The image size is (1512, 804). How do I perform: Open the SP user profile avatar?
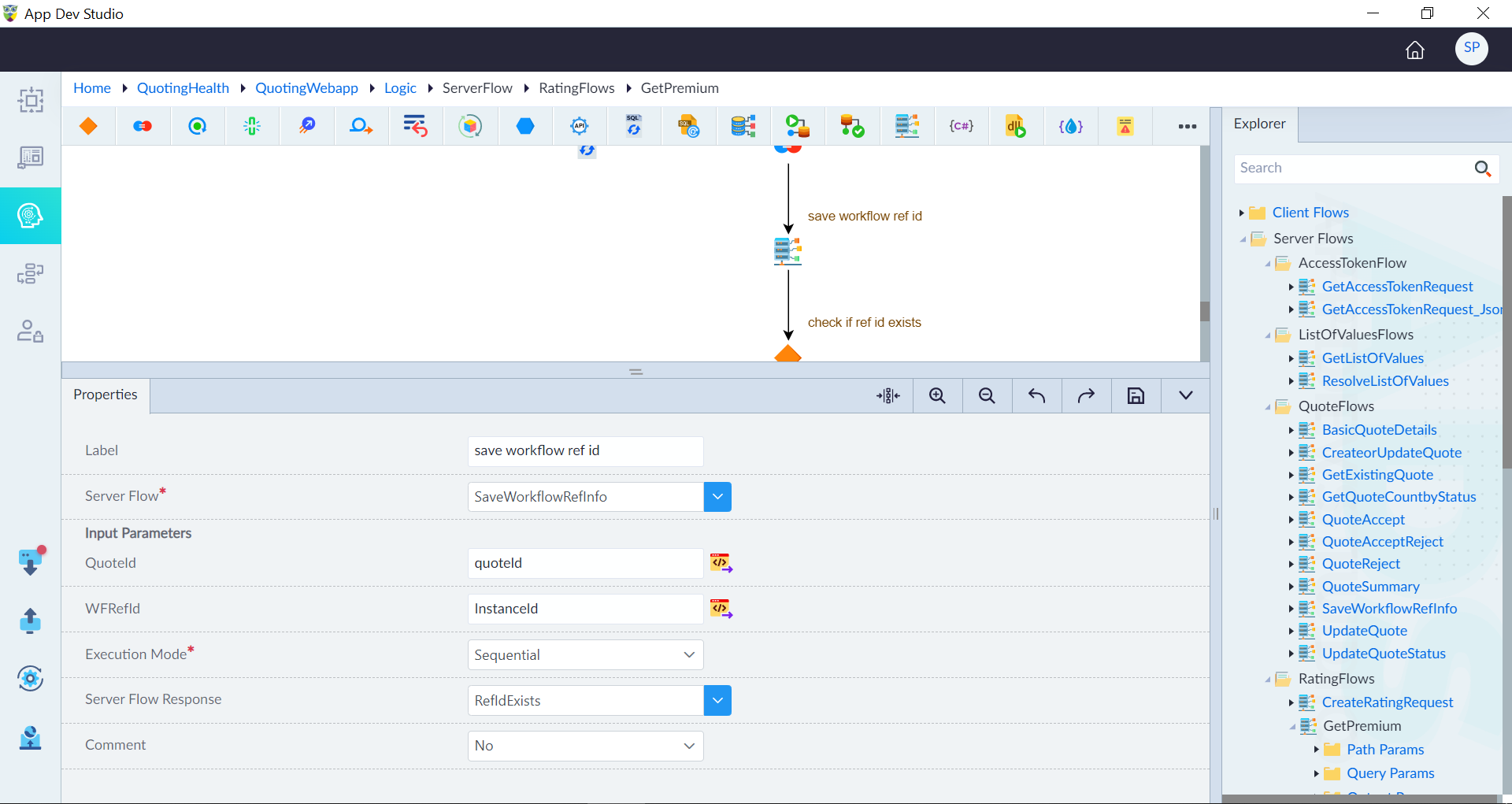coord(1471,48)
